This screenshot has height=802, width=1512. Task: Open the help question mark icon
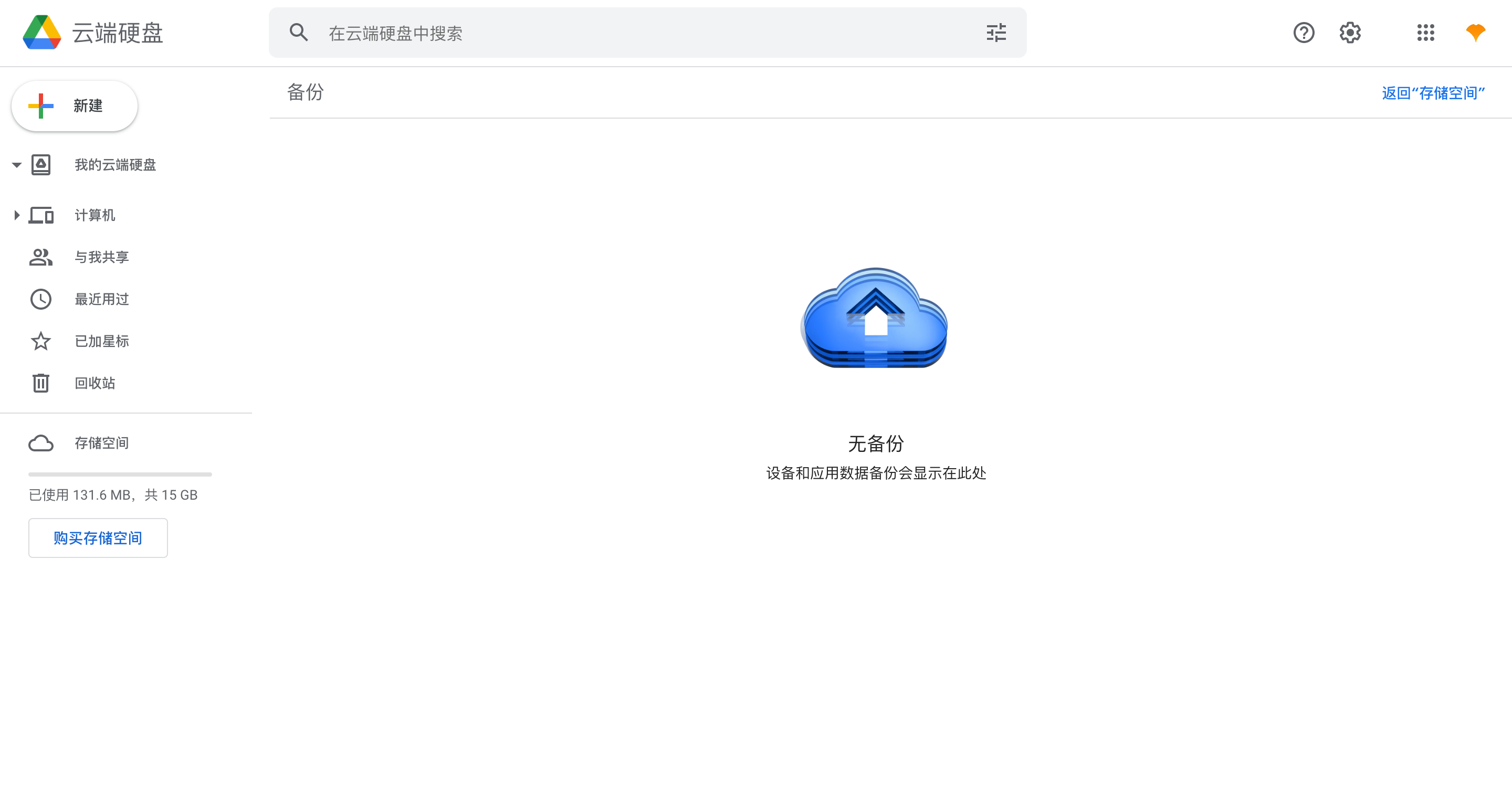click(x=1304, y=33)
